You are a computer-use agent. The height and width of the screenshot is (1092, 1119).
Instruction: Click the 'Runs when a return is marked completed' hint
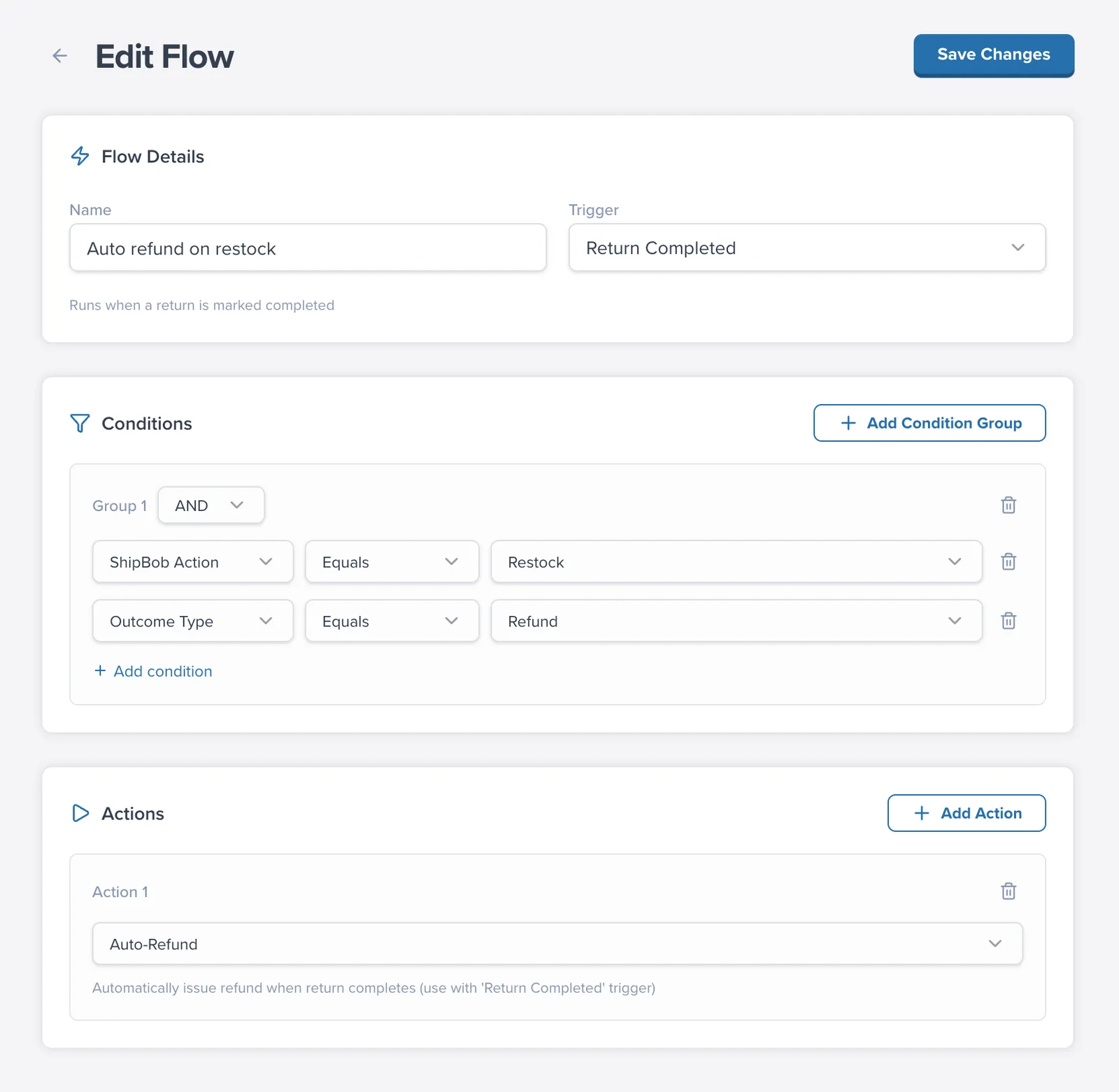click(201, 306)
